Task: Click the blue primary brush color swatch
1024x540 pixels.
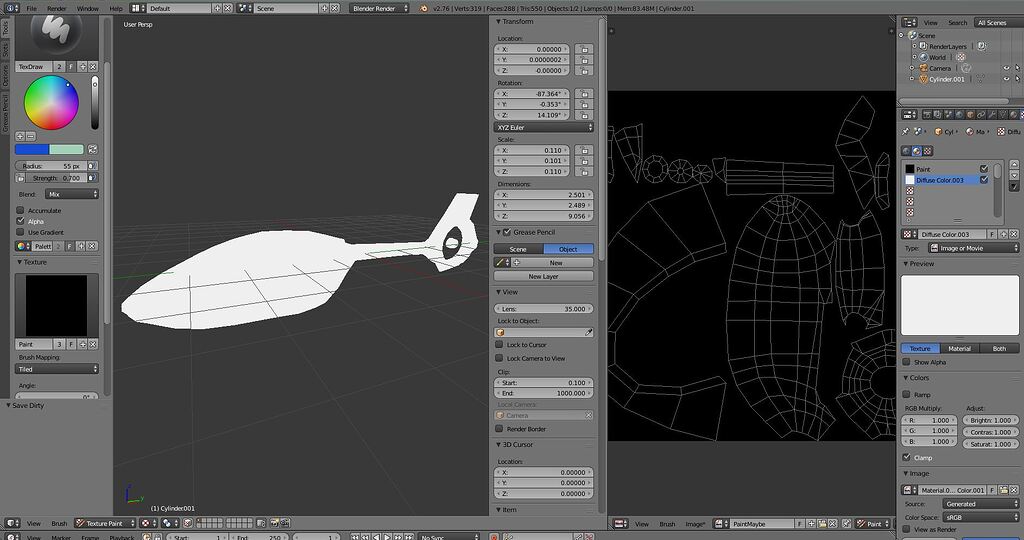Action: point(32,150)
